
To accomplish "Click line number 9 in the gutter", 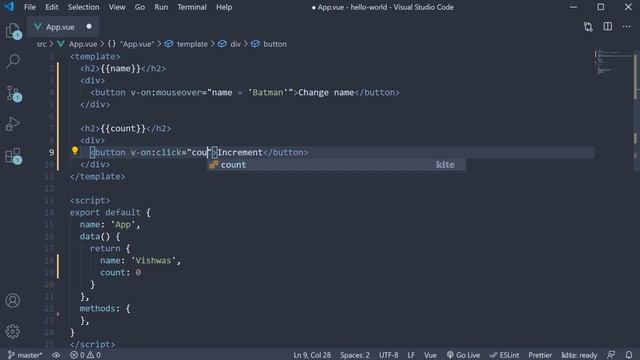I will point(51,152).
